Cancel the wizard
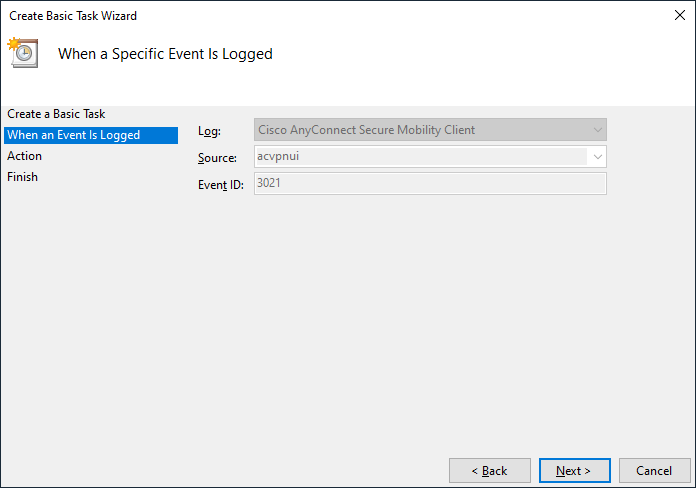 654,471
